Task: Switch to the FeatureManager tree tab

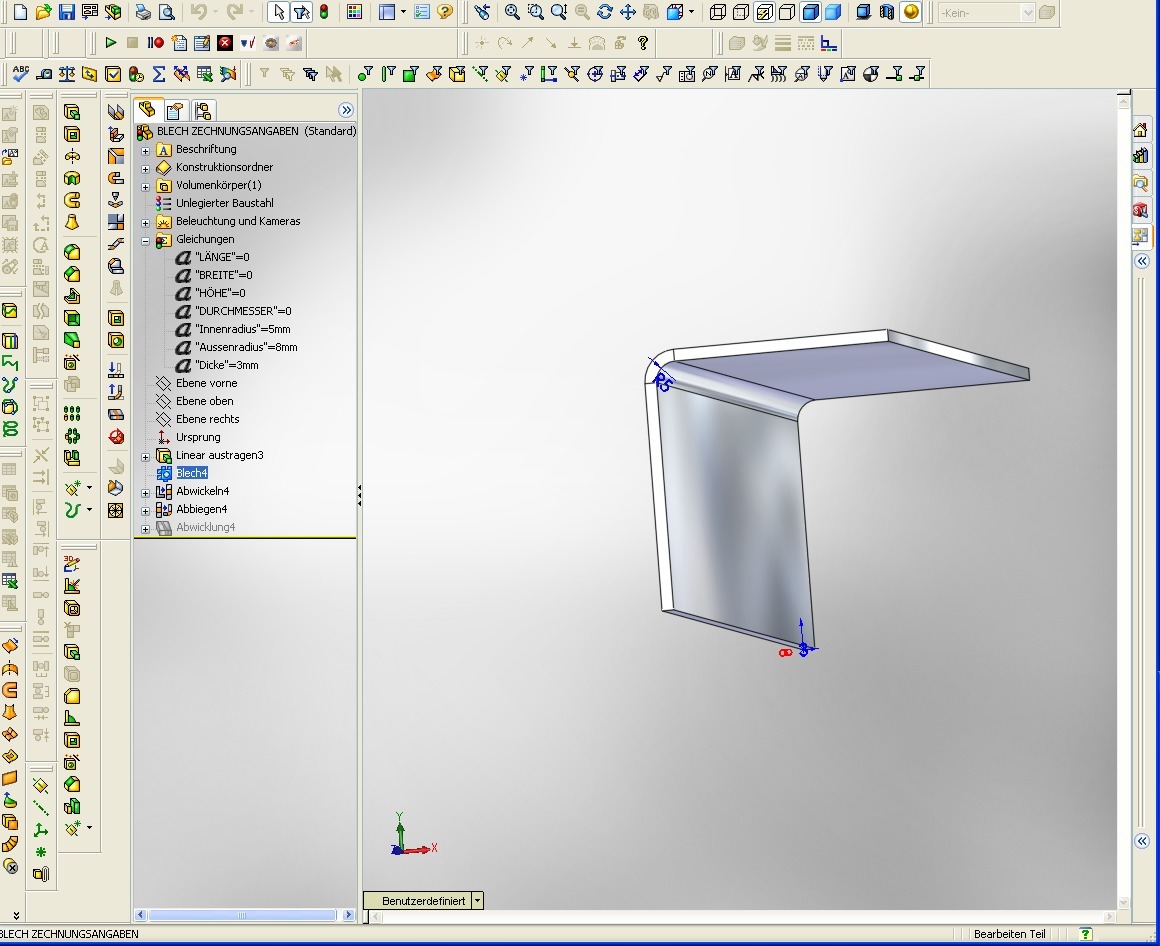Action: pos(147,110)
